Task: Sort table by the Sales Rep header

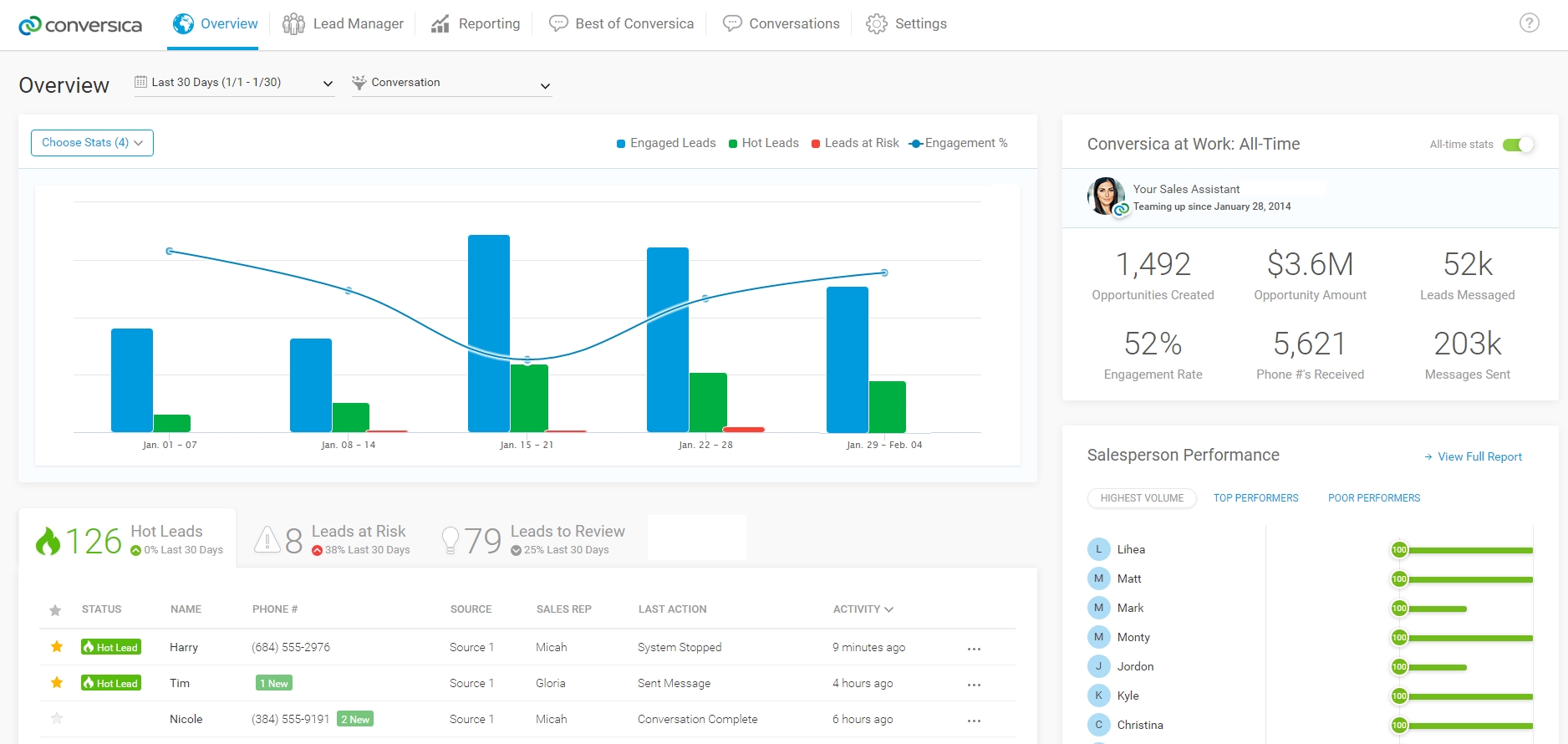Action: pyautogui.click(x=564, y=609)
